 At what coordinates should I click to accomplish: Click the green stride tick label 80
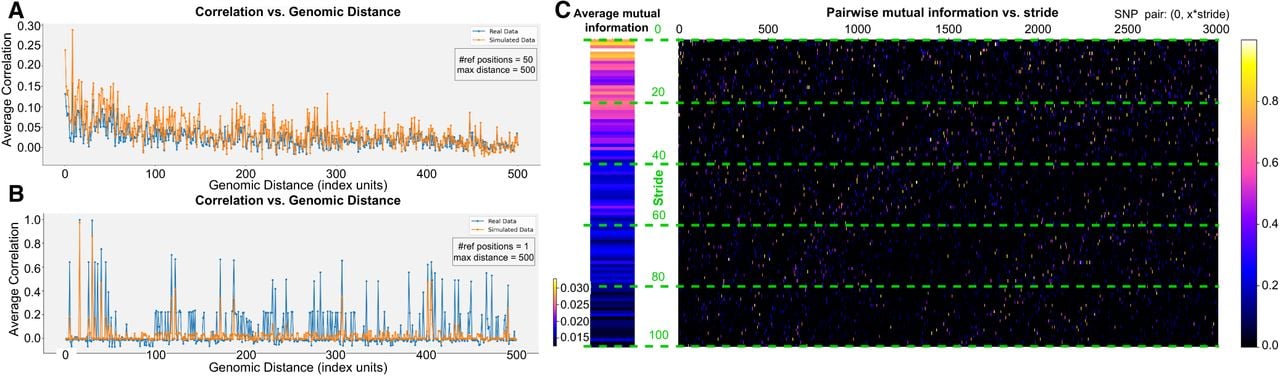click(x=658, y=277)
